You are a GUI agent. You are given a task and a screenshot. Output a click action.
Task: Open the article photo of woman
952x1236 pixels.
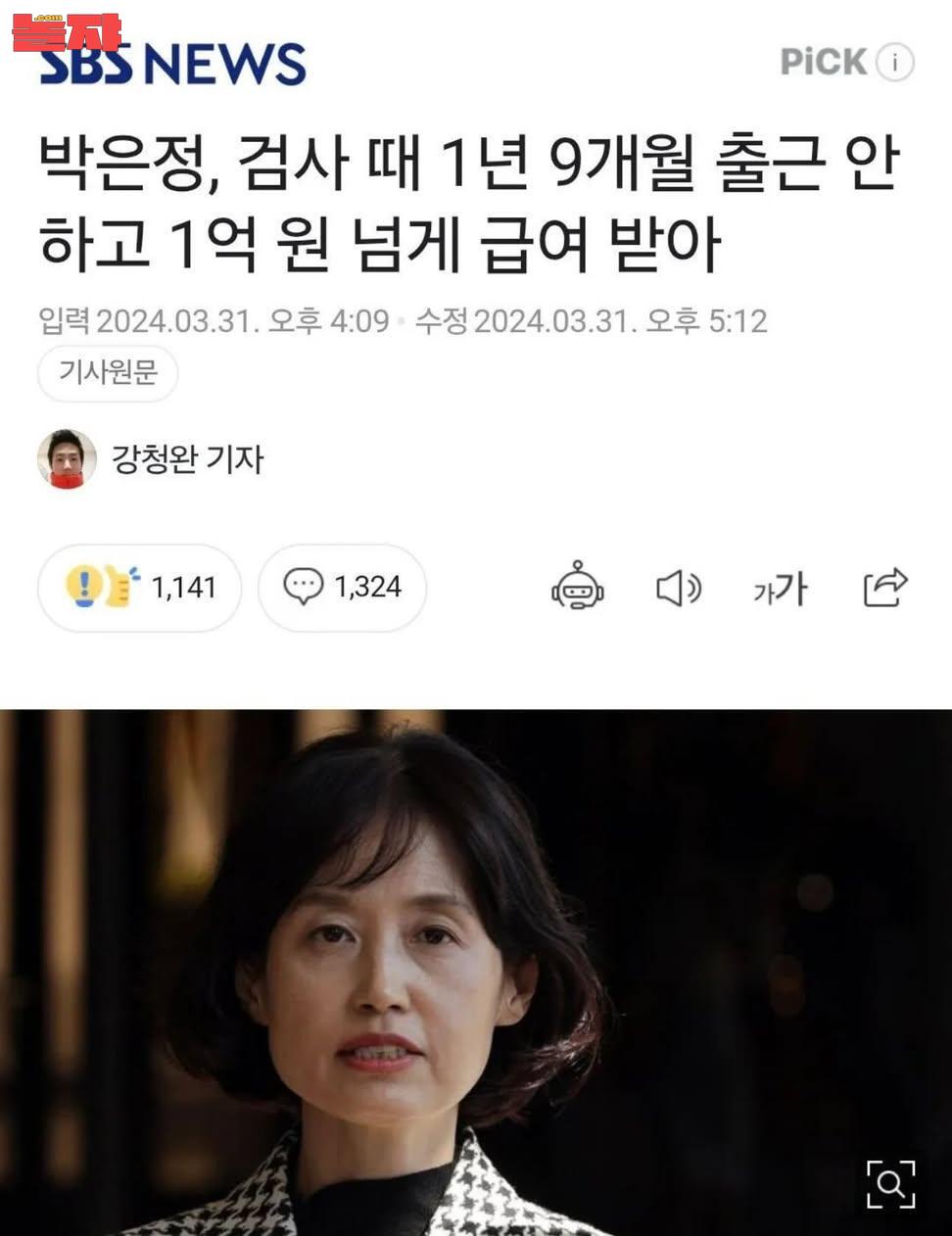tap(476, 972)
